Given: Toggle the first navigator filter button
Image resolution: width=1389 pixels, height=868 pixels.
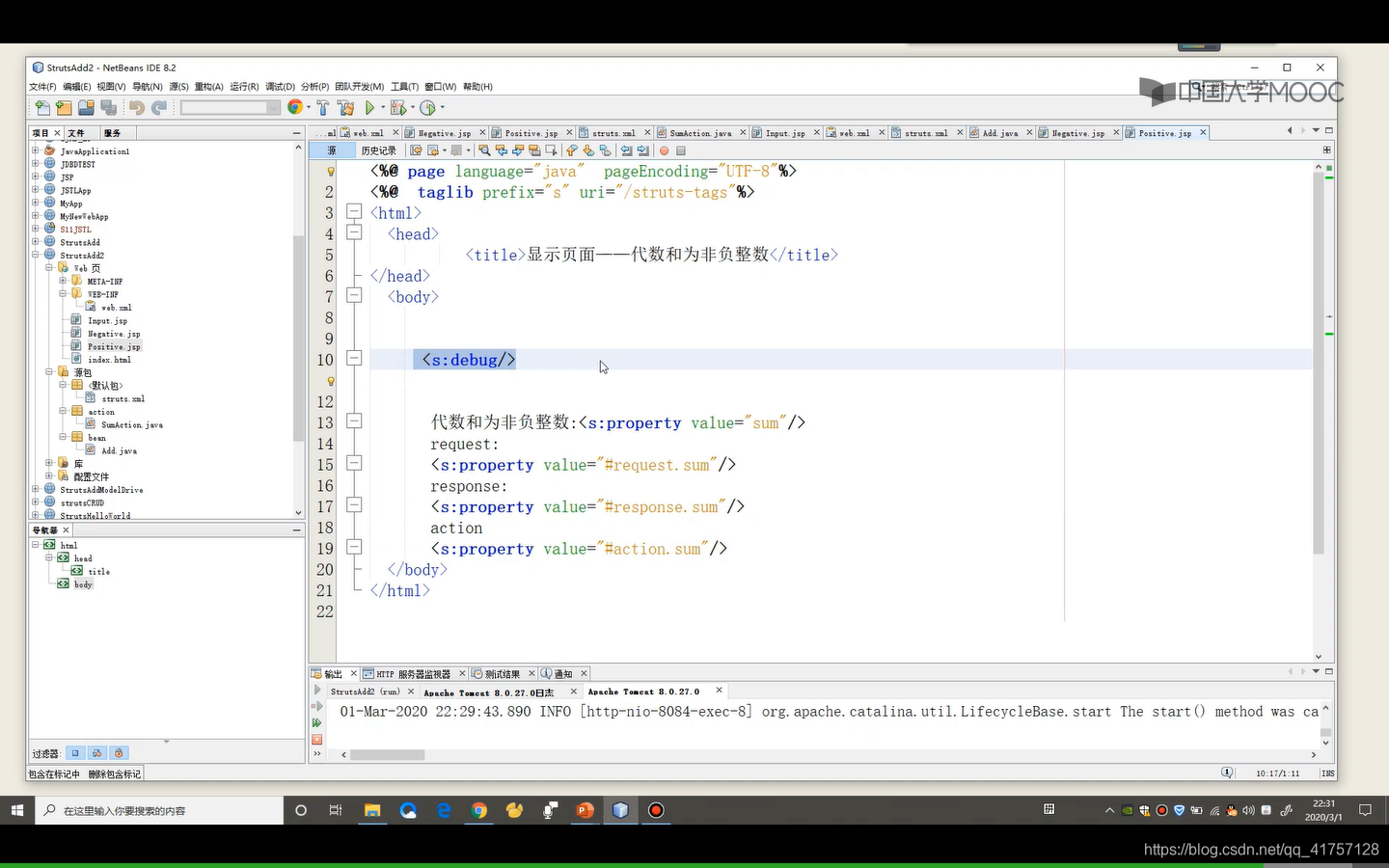Looking at the screenshot, I should coord(75,753).
